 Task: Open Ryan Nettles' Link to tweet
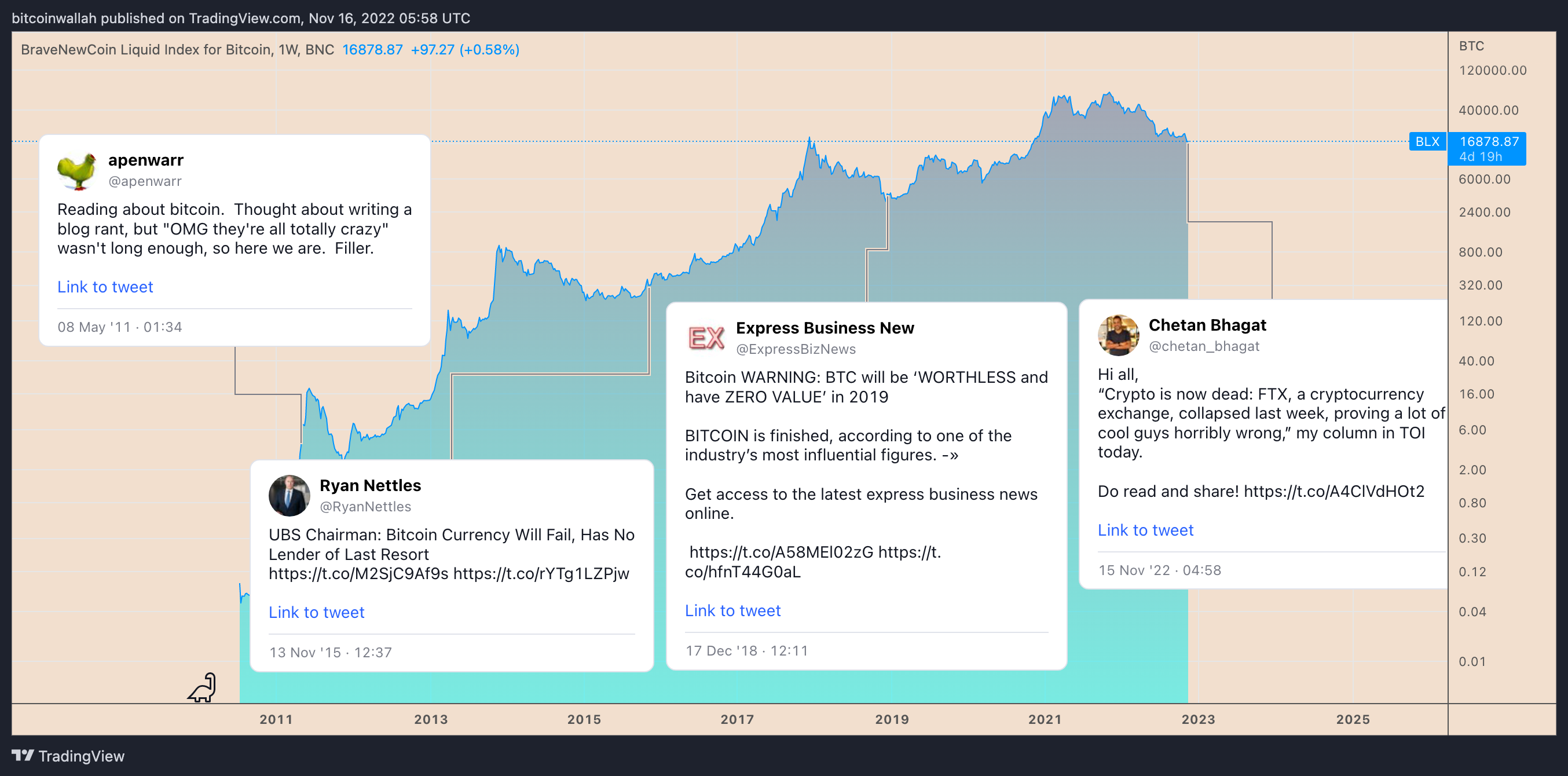[x=317, y=612]
